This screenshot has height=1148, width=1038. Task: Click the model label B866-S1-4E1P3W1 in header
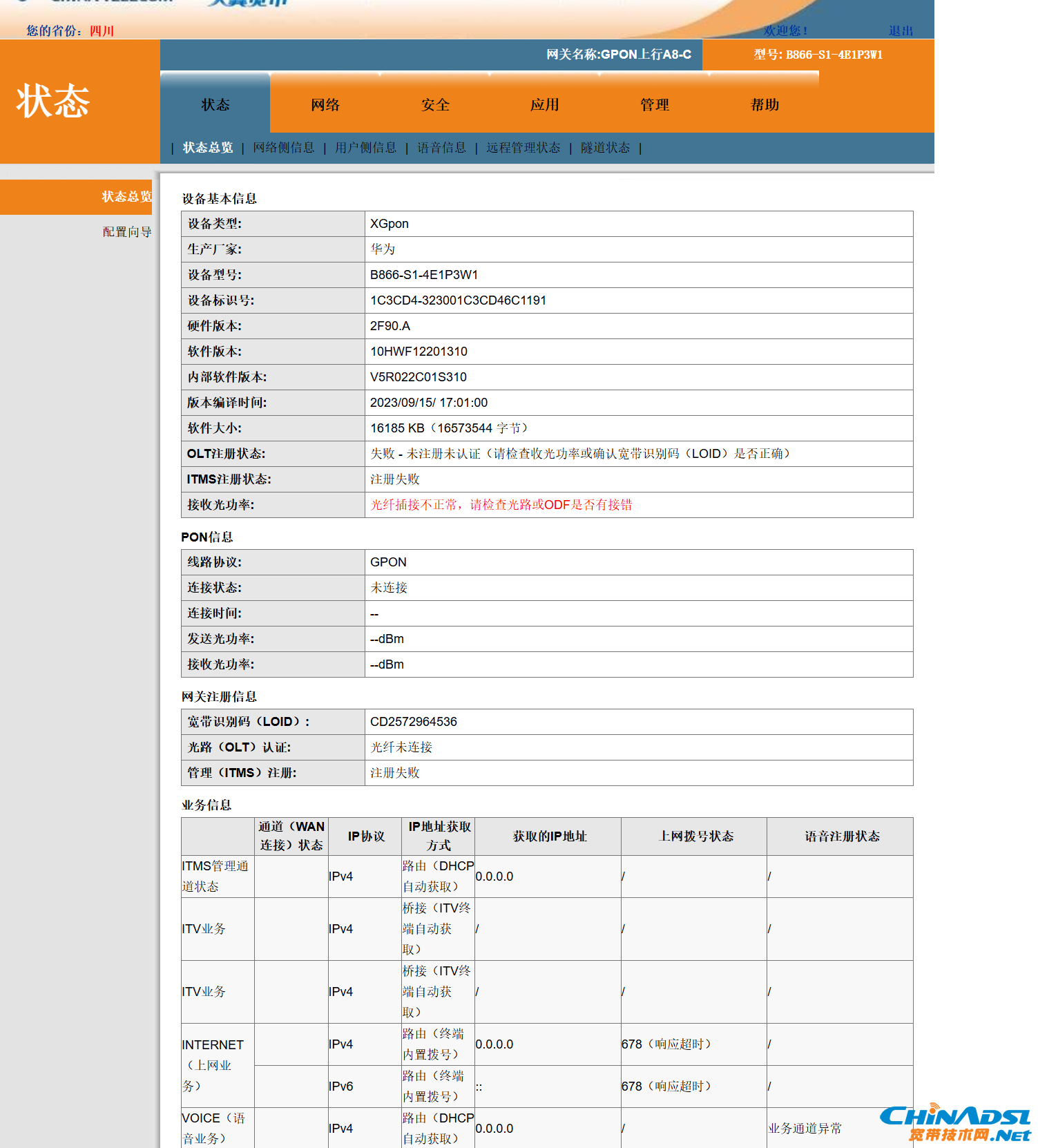coord(834,55)
